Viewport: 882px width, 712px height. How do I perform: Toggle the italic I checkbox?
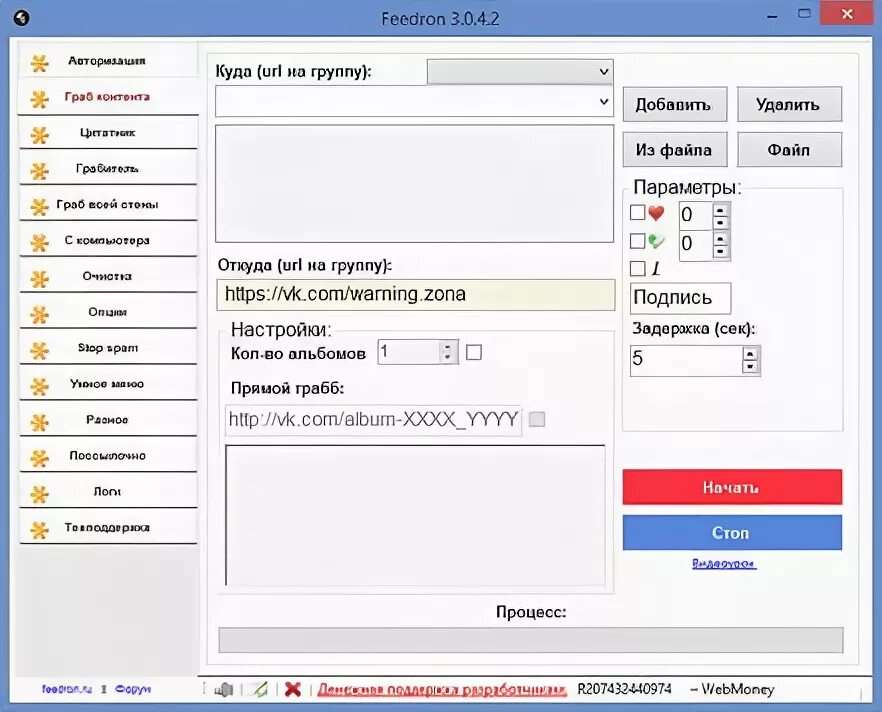637,268
